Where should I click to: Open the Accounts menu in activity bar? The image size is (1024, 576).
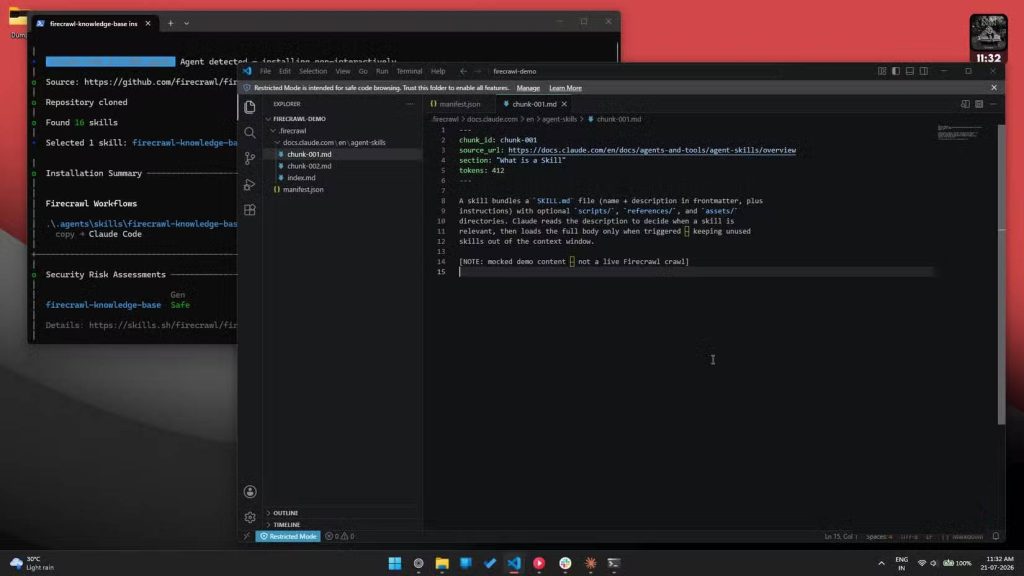[250, 492]
